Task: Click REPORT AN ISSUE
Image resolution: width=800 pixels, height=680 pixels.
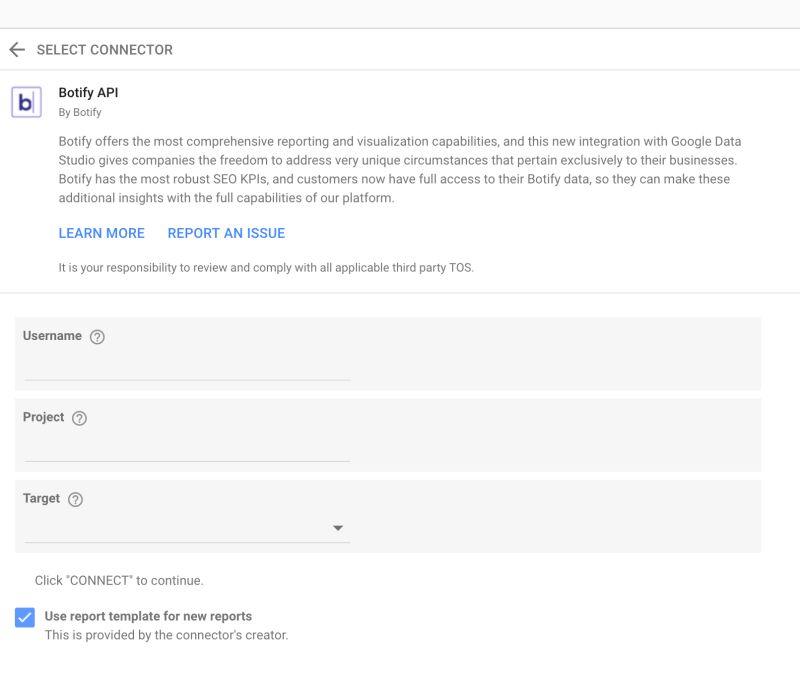Action: (x=227, y=233)
